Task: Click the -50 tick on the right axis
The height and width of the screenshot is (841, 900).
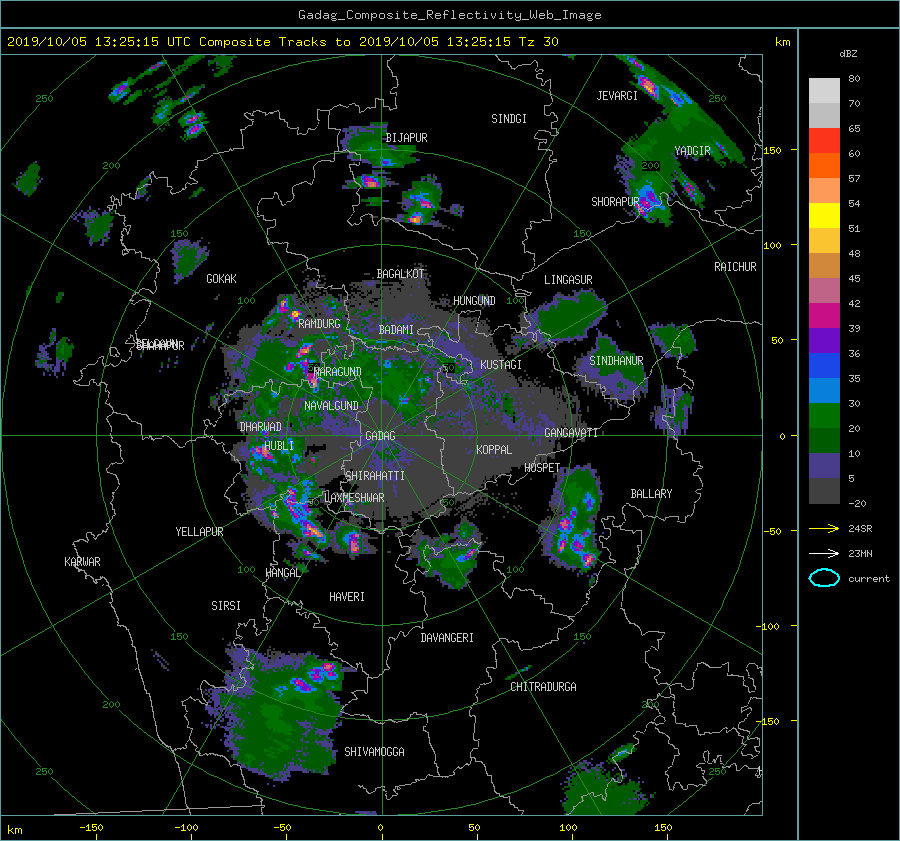Action: tap(772, 532)
